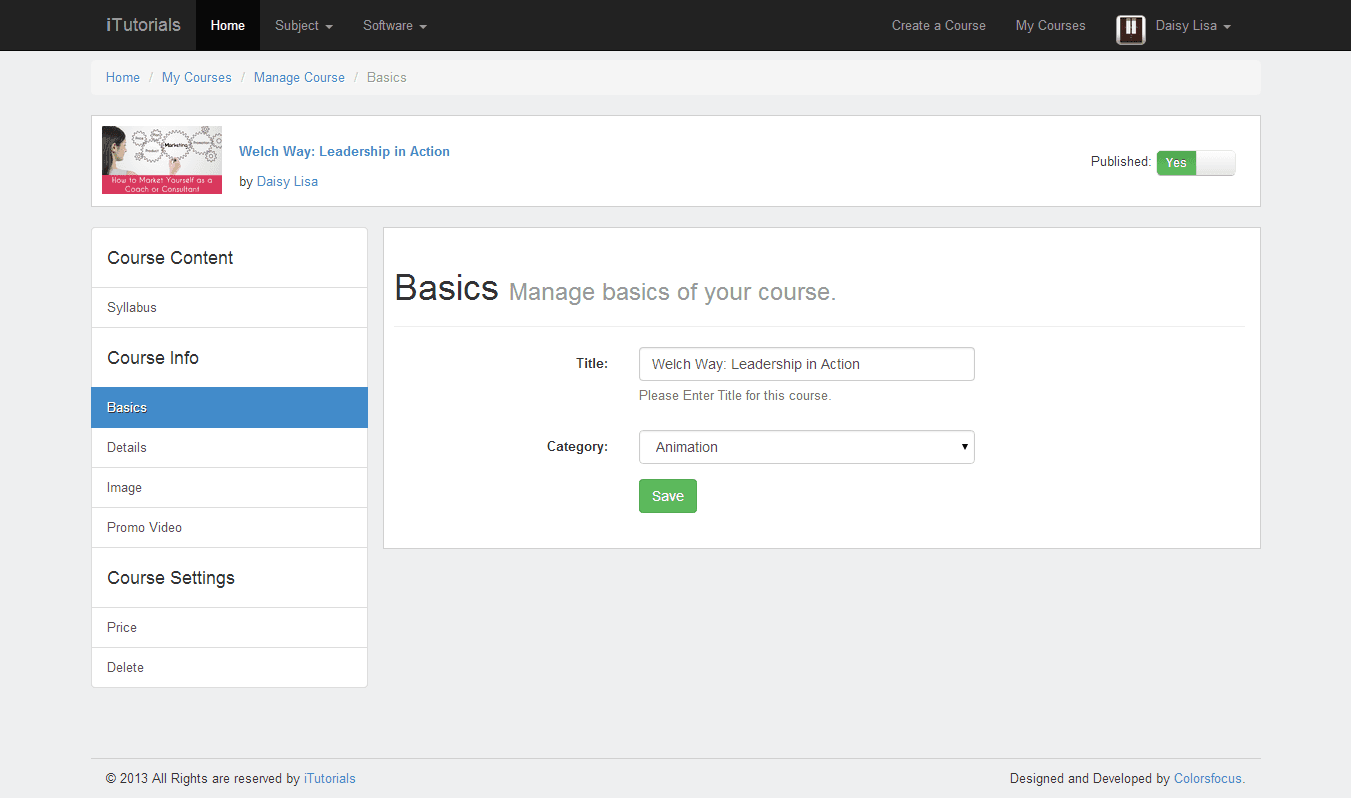Click Home in the breadcrumb
Viewport: 1351px width, 798px height.
pos(123,77)
